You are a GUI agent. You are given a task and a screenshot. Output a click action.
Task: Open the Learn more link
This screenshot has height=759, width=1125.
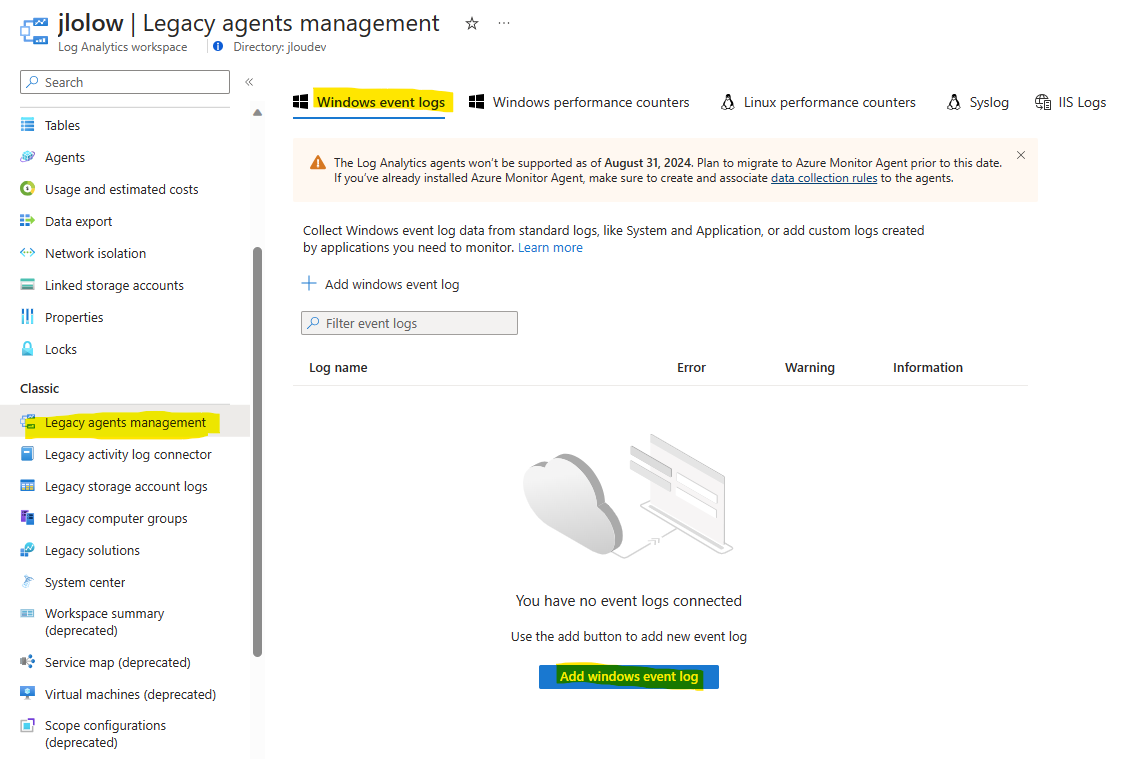tap(550, 248)
